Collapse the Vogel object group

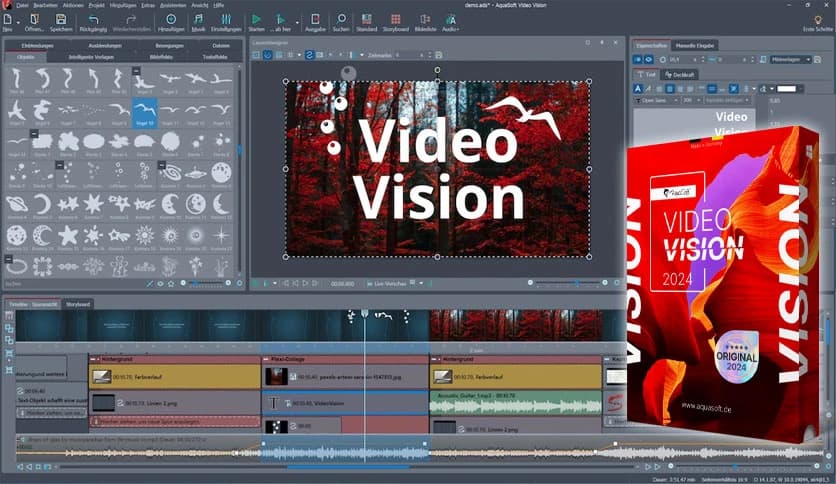pos(136,70)
